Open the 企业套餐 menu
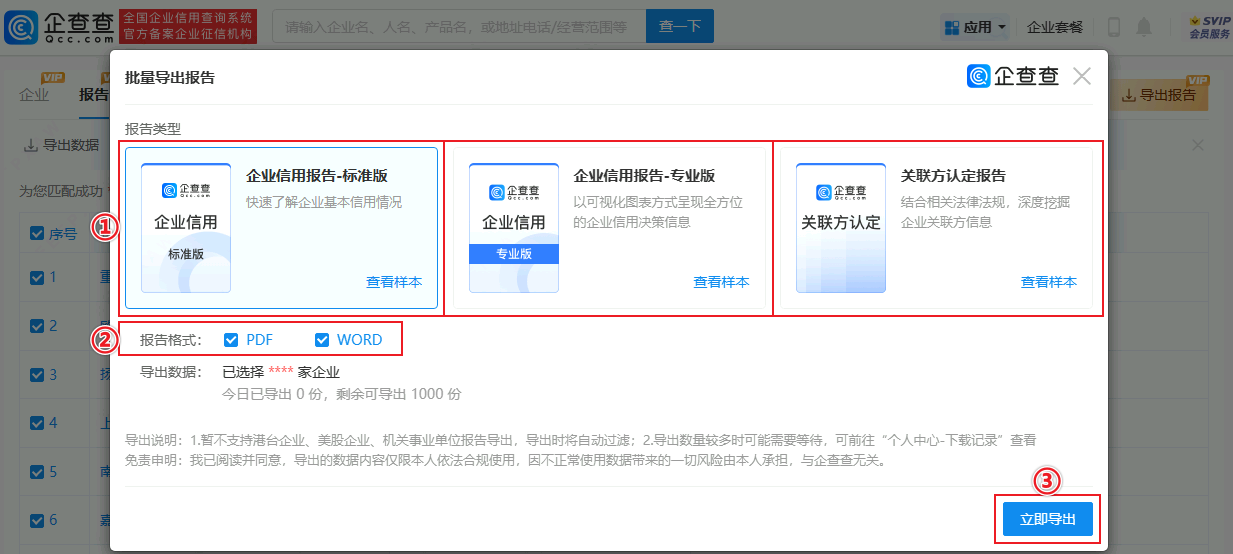 [1055, 27]
